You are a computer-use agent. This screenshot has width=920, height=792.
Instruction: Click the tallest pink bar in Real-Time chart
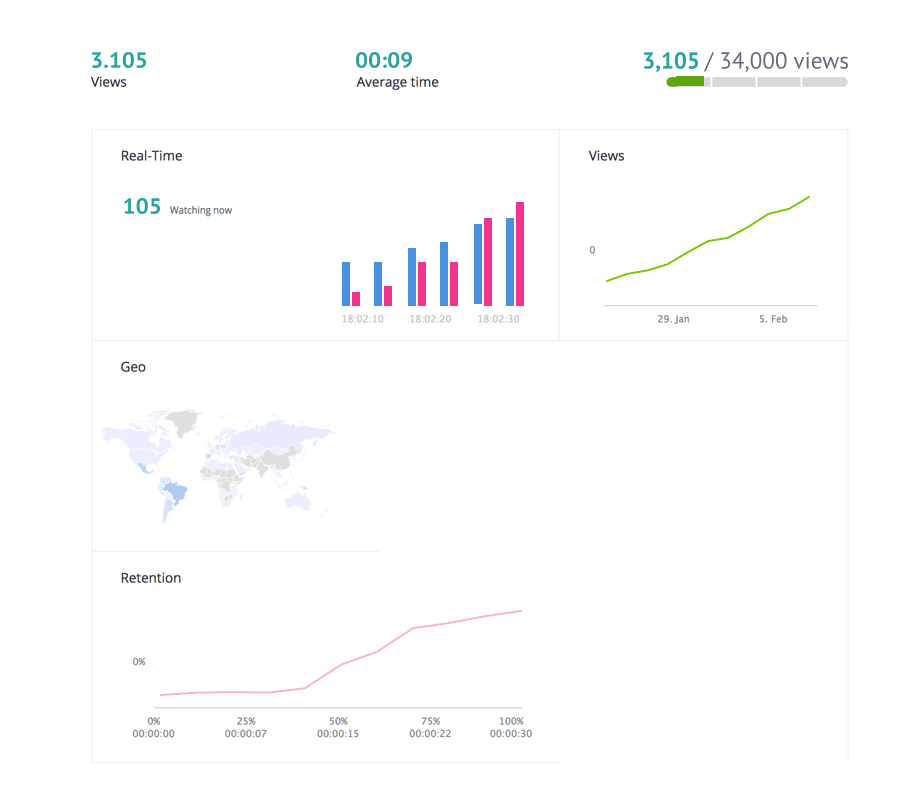pos(520,254)
